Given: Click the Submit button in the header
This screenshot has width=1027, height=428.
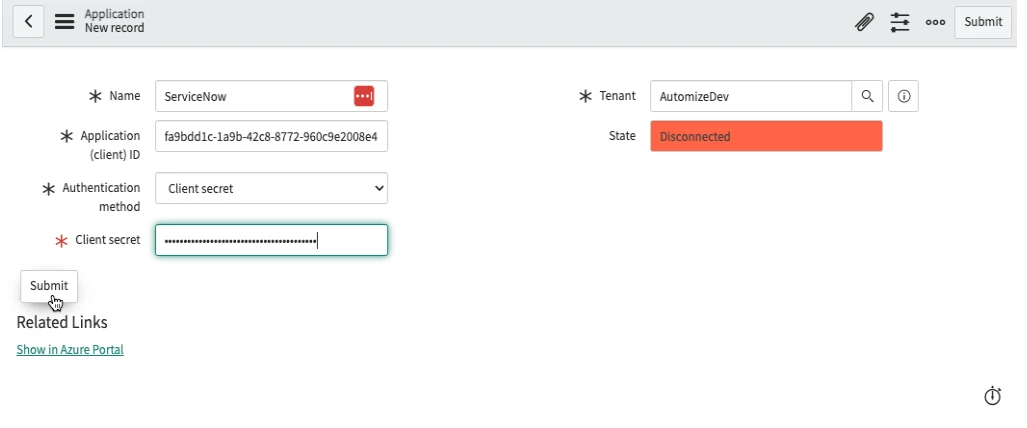Looking at the screenshot, I should 983,22.
